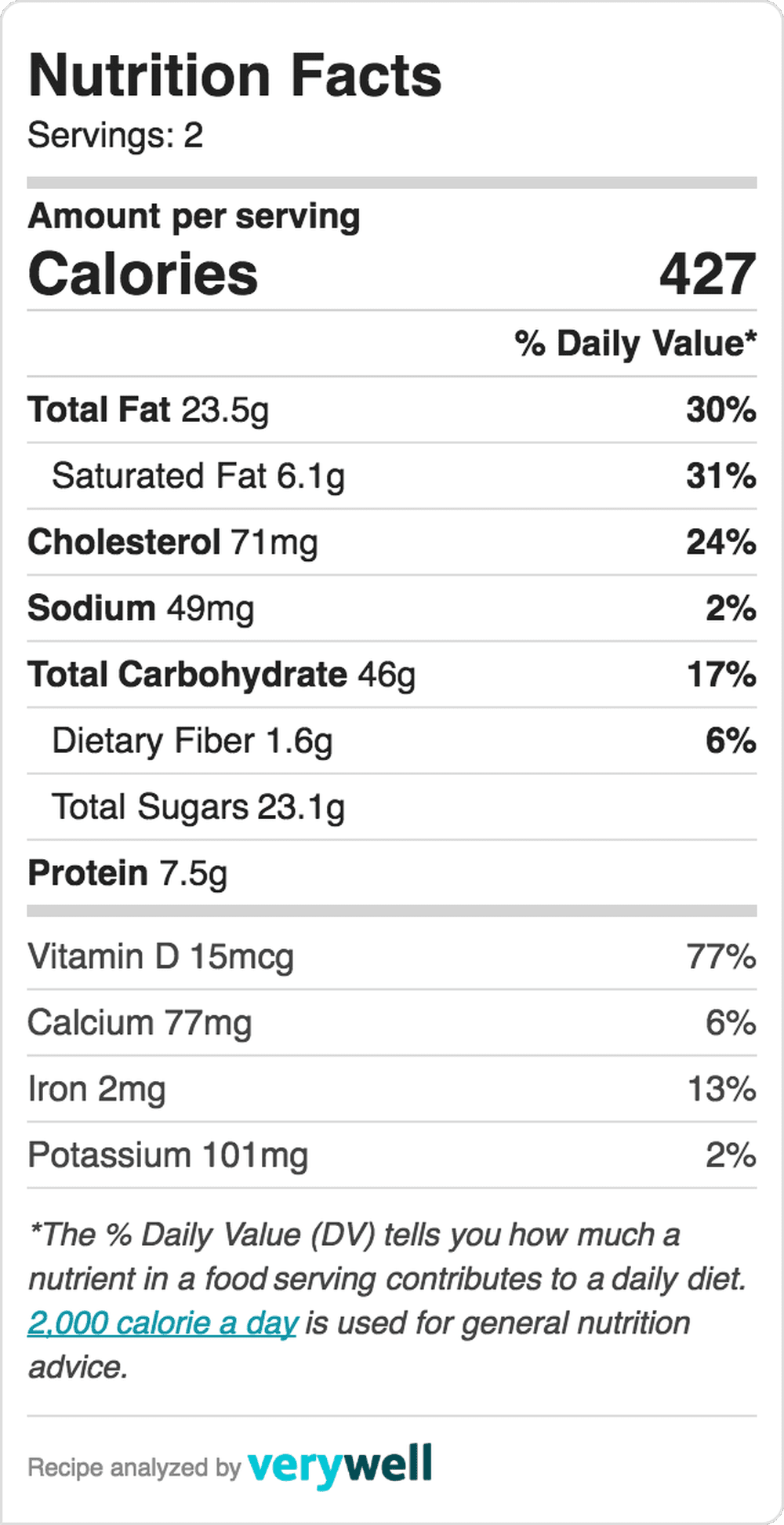The height and width of the screenshot is (1525, 784).
Task: Click the verywell logo
Action: (339, 1465)
